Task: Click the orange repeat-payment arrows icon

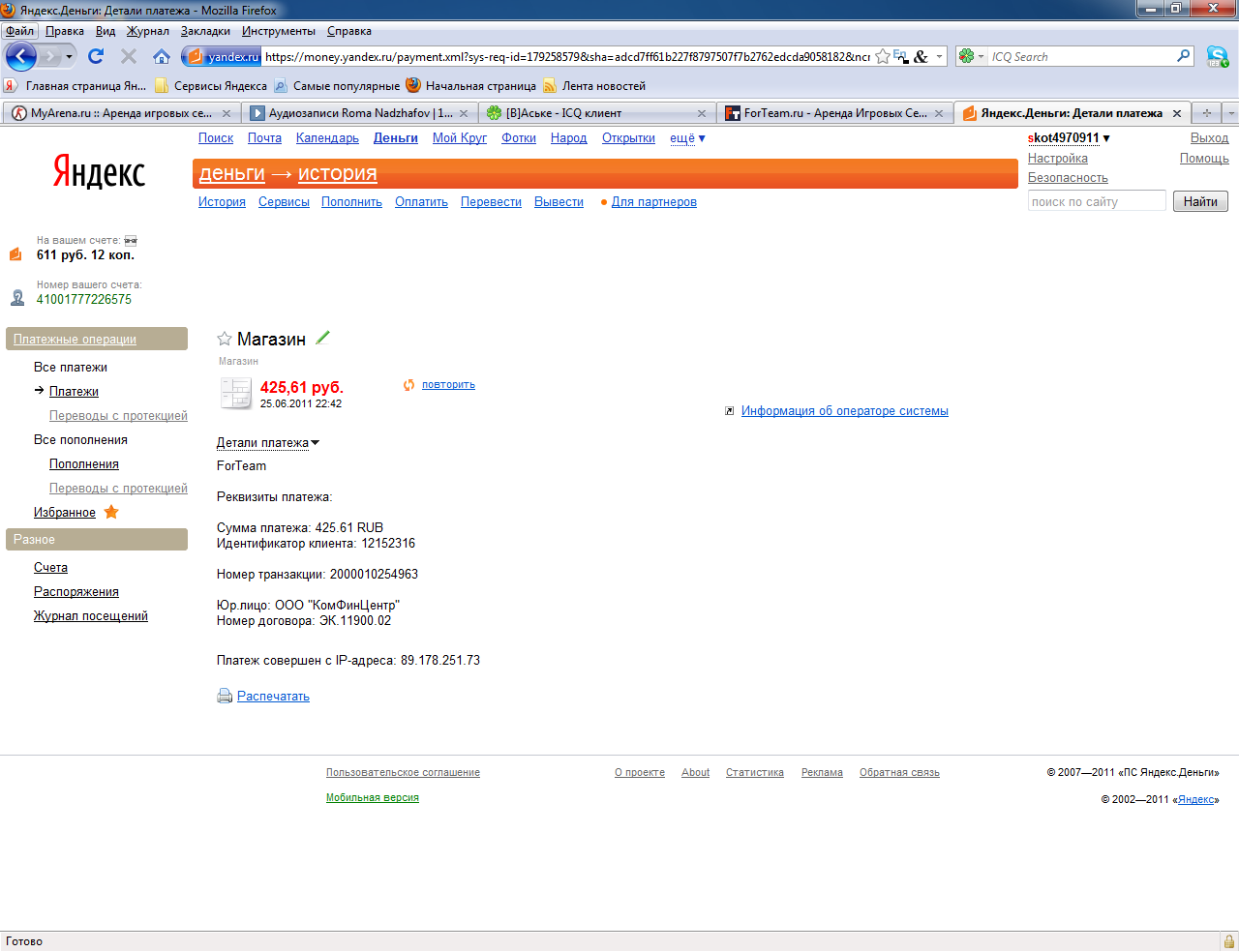Action: [409, 385]
